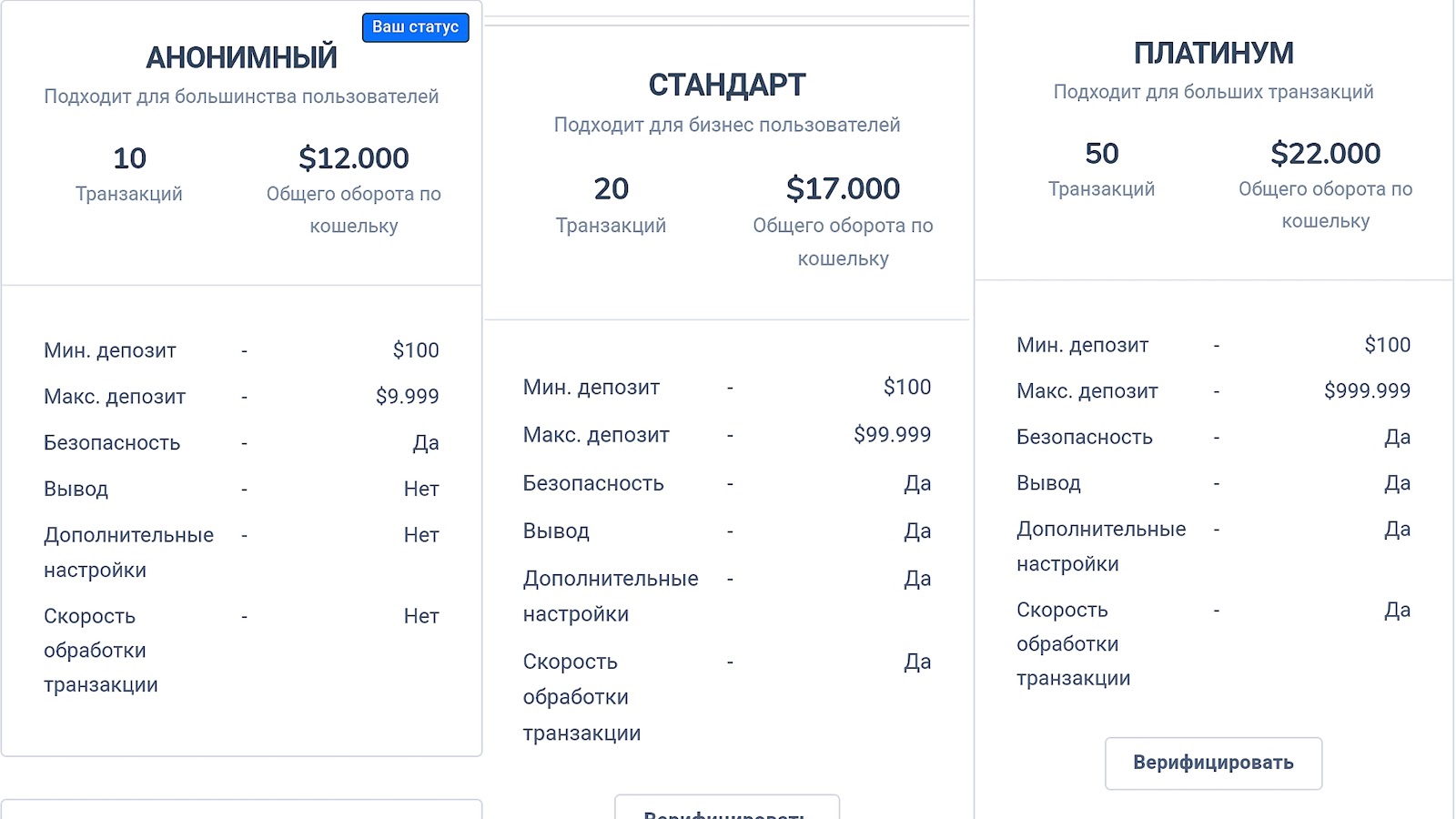Click the "50" transactions number
The height and width of the screenshot is (819, 1456).
(1101, 153)
